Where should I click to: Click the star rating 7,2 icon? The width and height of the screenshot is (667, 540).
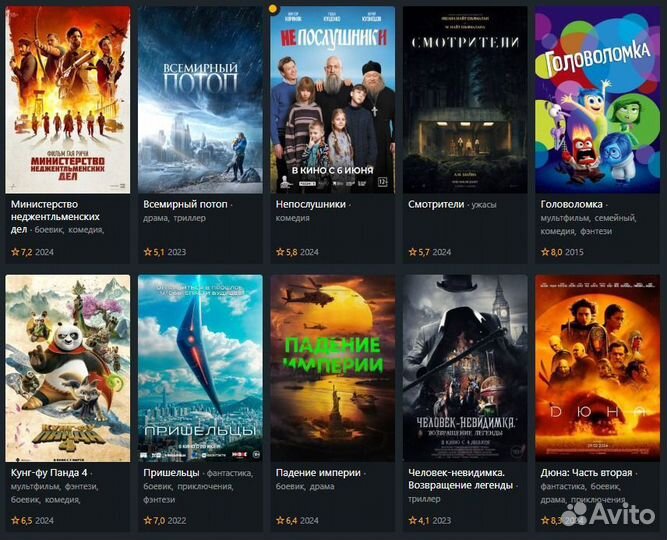pyautogui.click(x=15, y=252)
